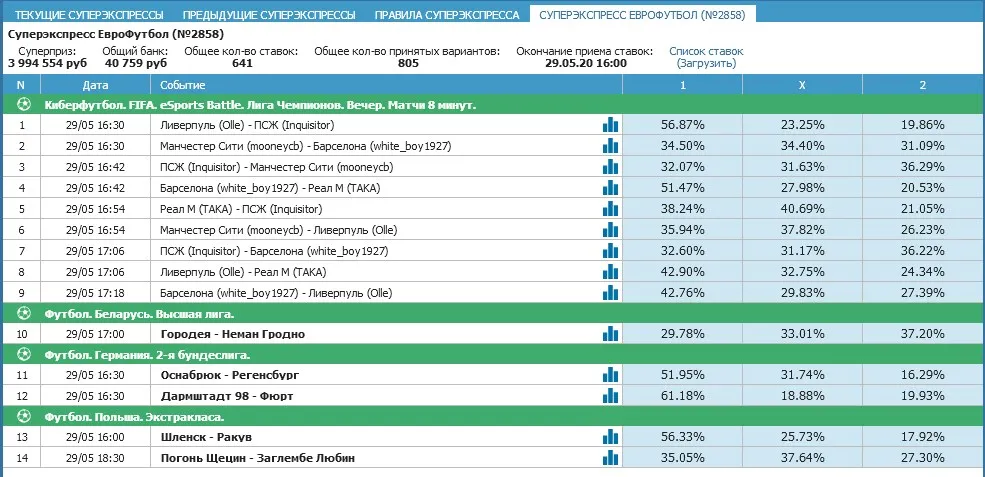This screenshot has width=985, height=477.
Task: Select 31.09% cell in match 2
Action: pyautogui.click(x=923, y=146)
